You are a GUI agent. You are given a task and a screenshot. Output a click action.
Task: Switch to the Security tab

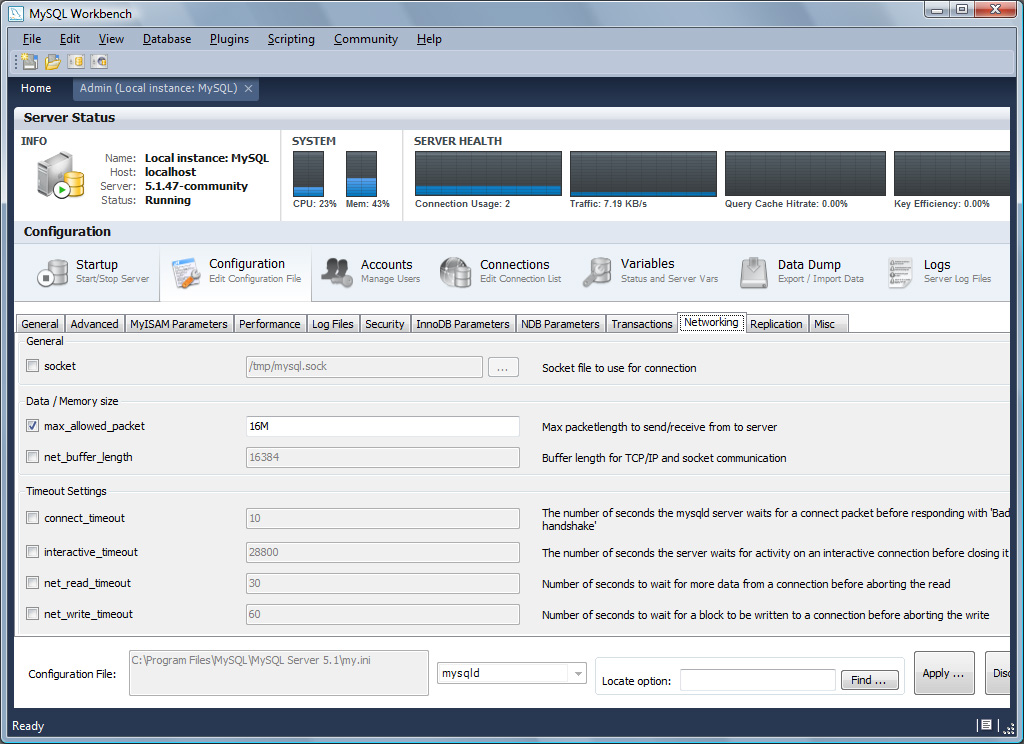[x=385, y=324]
